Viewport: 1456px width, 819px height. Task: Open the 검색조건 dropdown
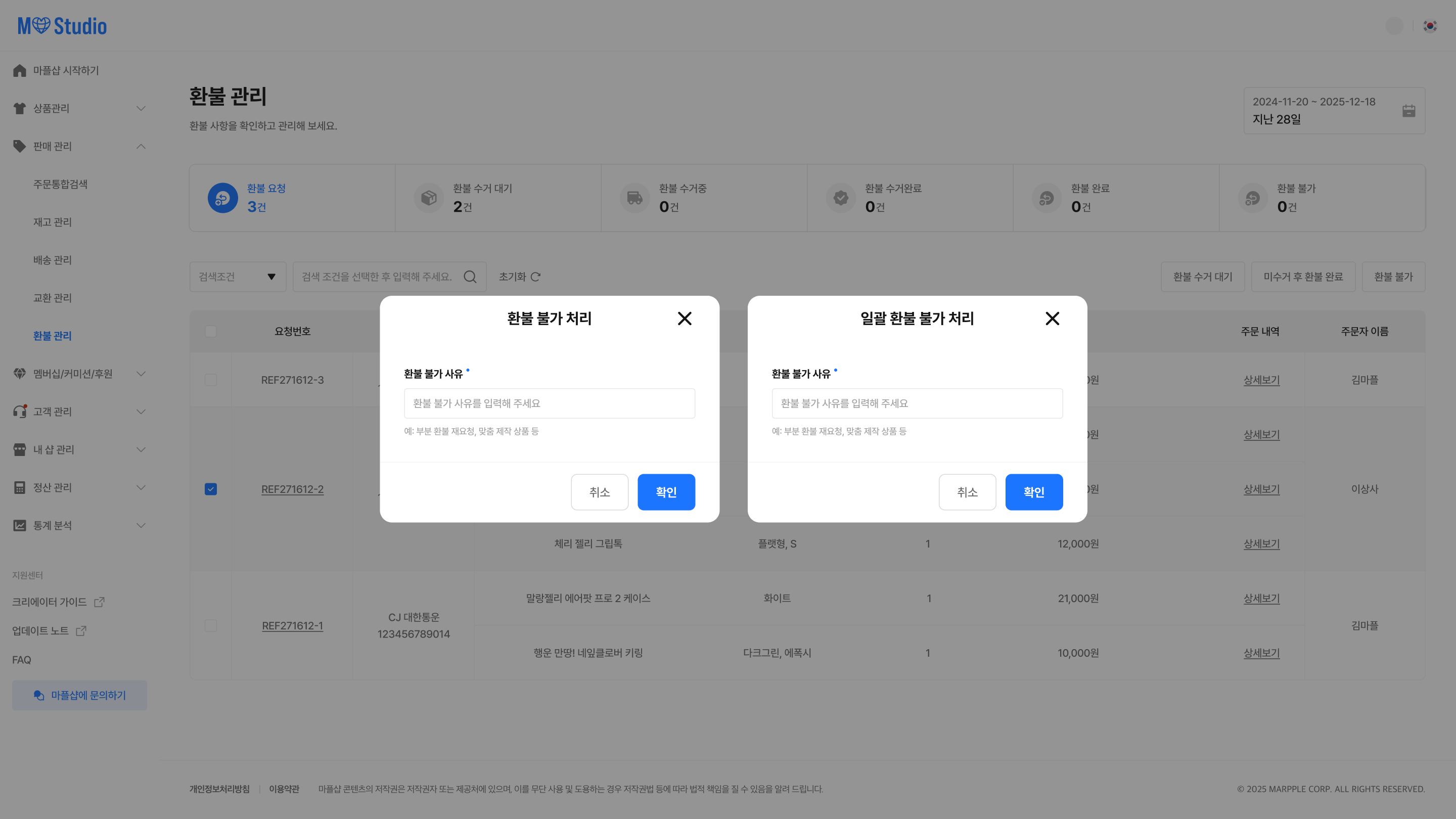pos(238,277)
